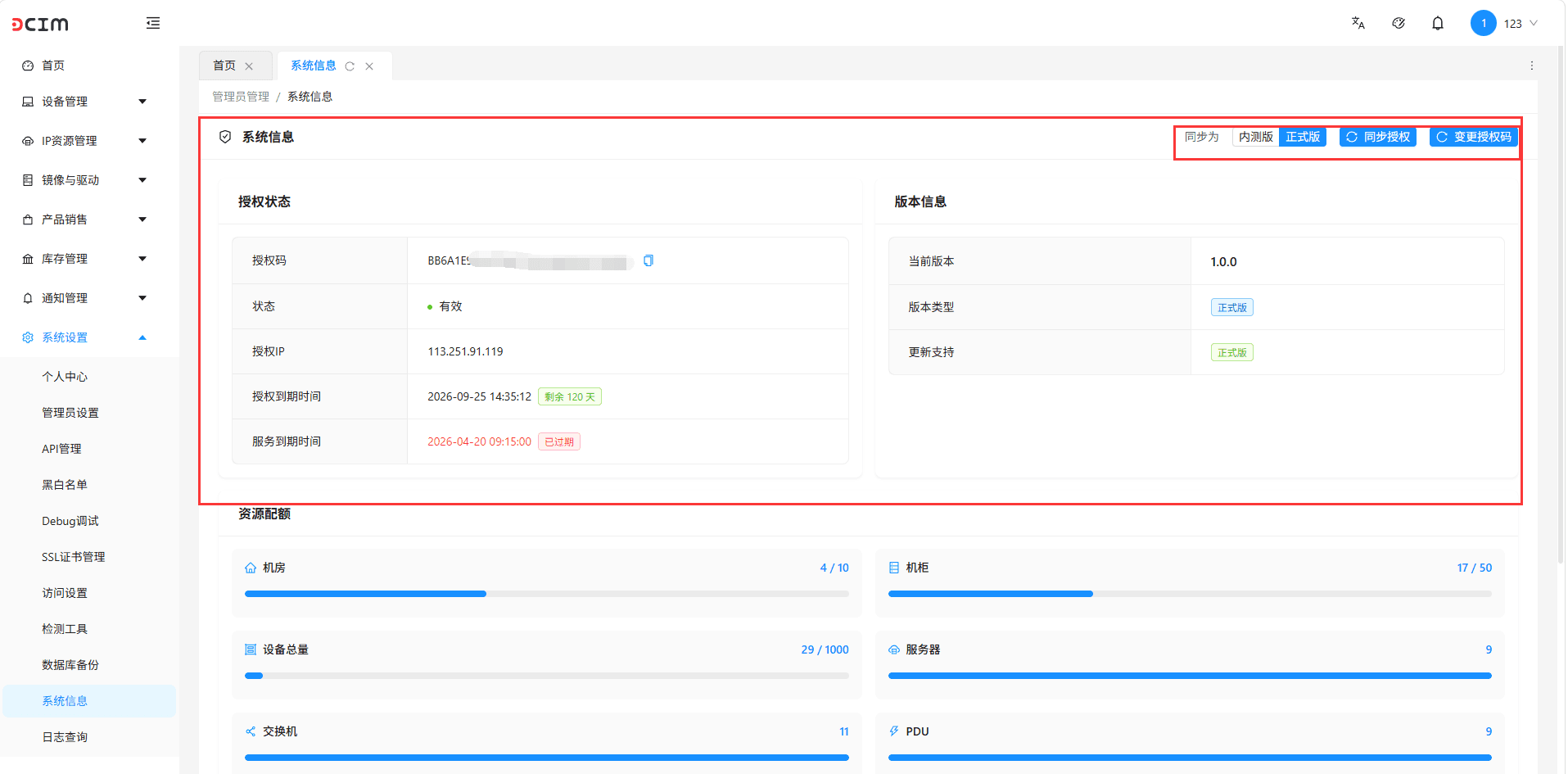Collapse the 系统设置 menu arrow

click(142, 337)
